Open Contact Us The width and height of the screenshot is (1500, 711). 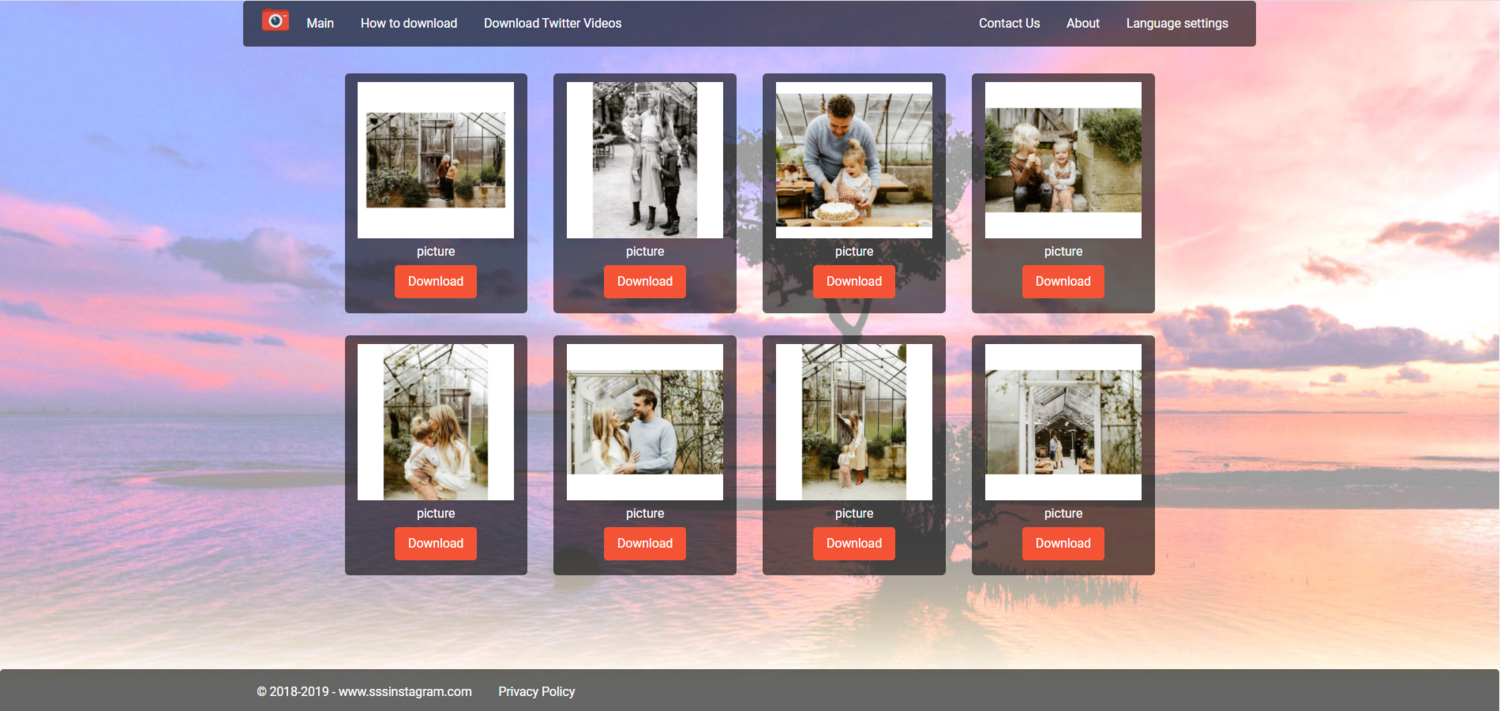(x=1009, y=22)
